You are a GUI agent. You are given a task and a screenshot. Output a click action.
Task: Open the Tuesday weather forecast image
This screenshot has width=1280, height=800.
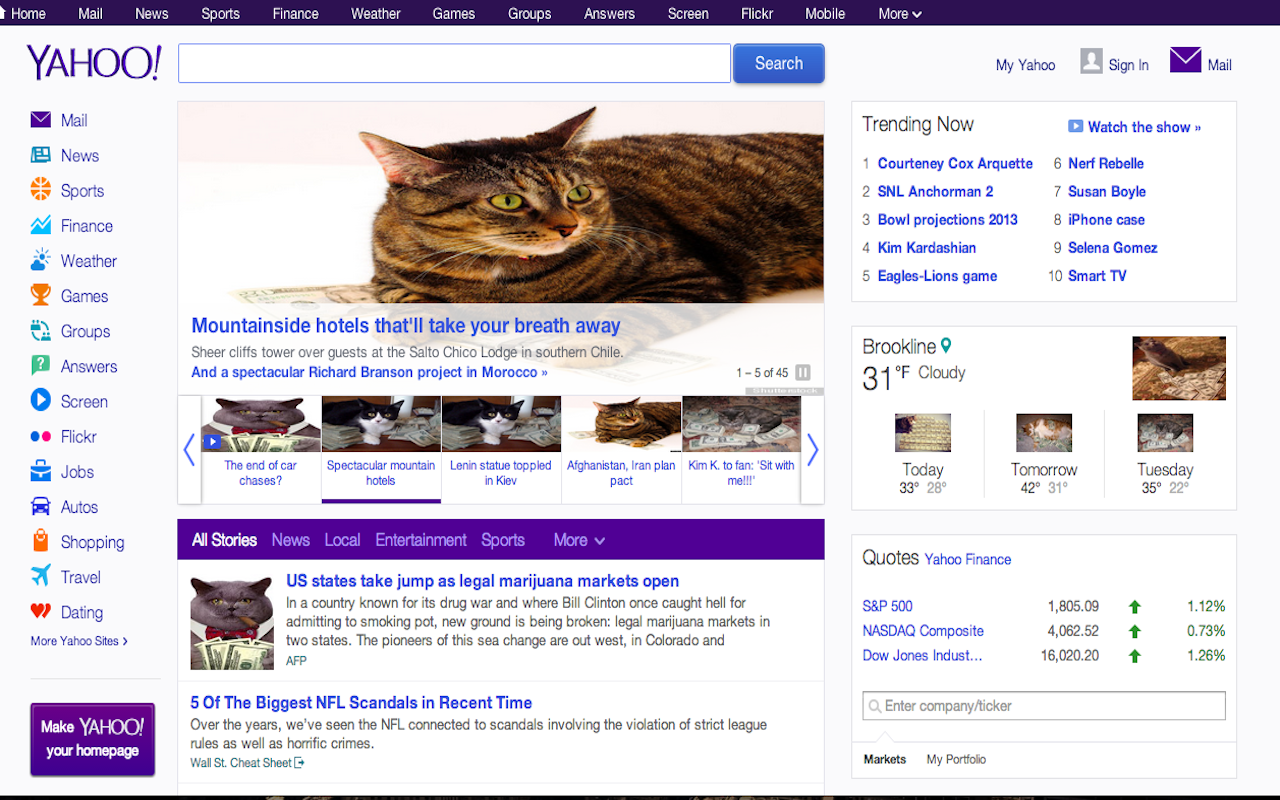[1165, 433]
